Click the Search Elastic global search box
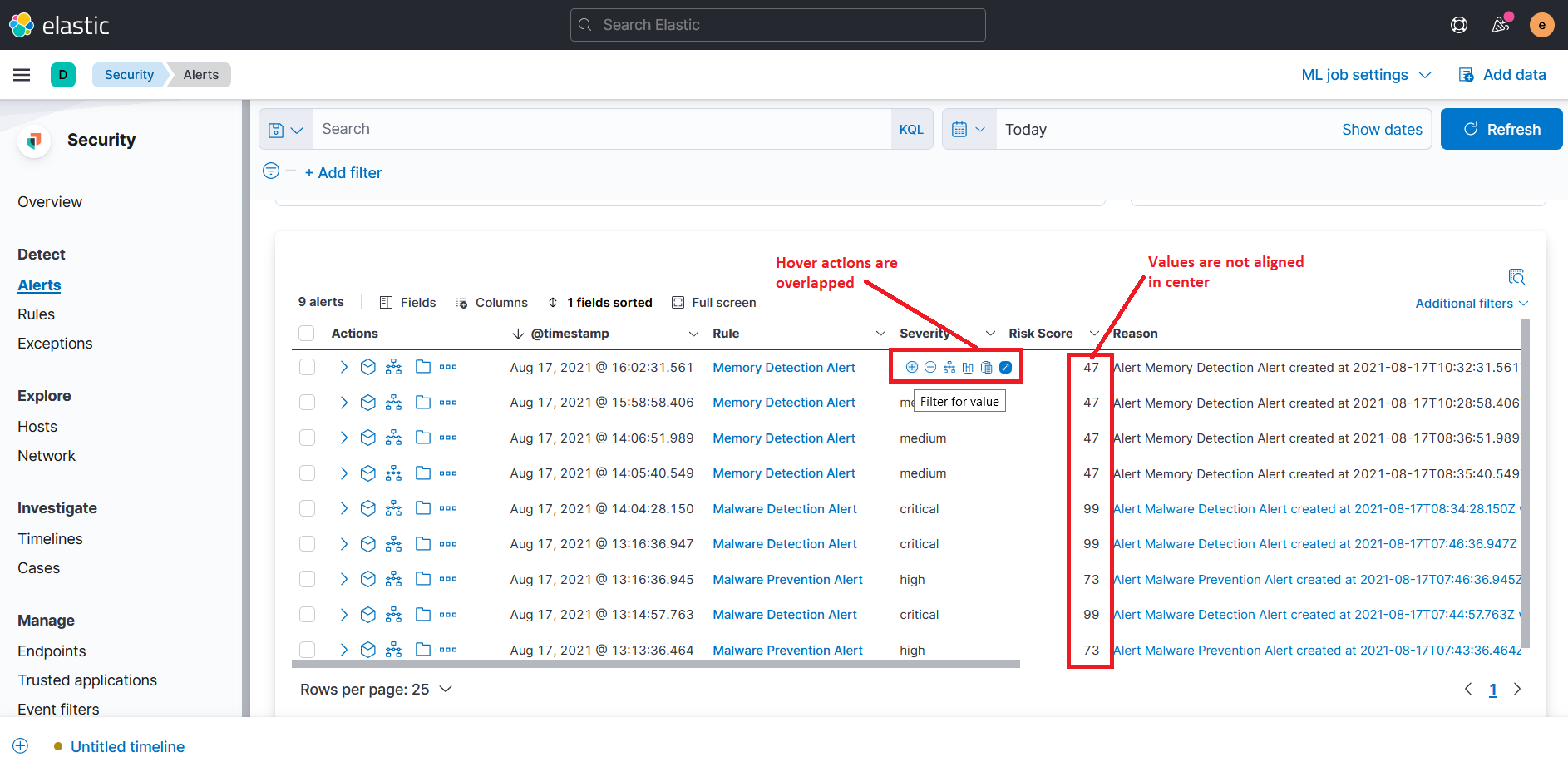Screen dimensions: 1568x767 pos(778,25)
